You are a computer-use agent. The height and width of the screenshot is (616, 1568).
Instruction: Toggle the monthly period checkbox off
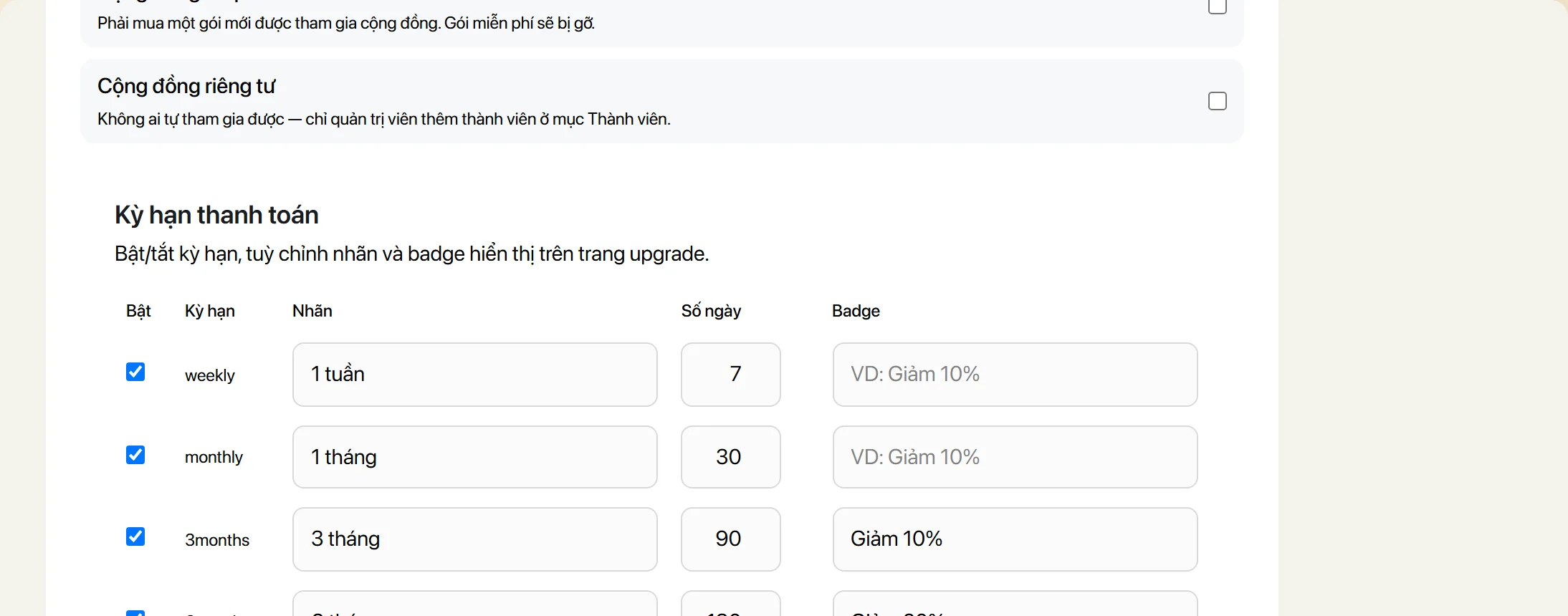click(x=135, y=455)
